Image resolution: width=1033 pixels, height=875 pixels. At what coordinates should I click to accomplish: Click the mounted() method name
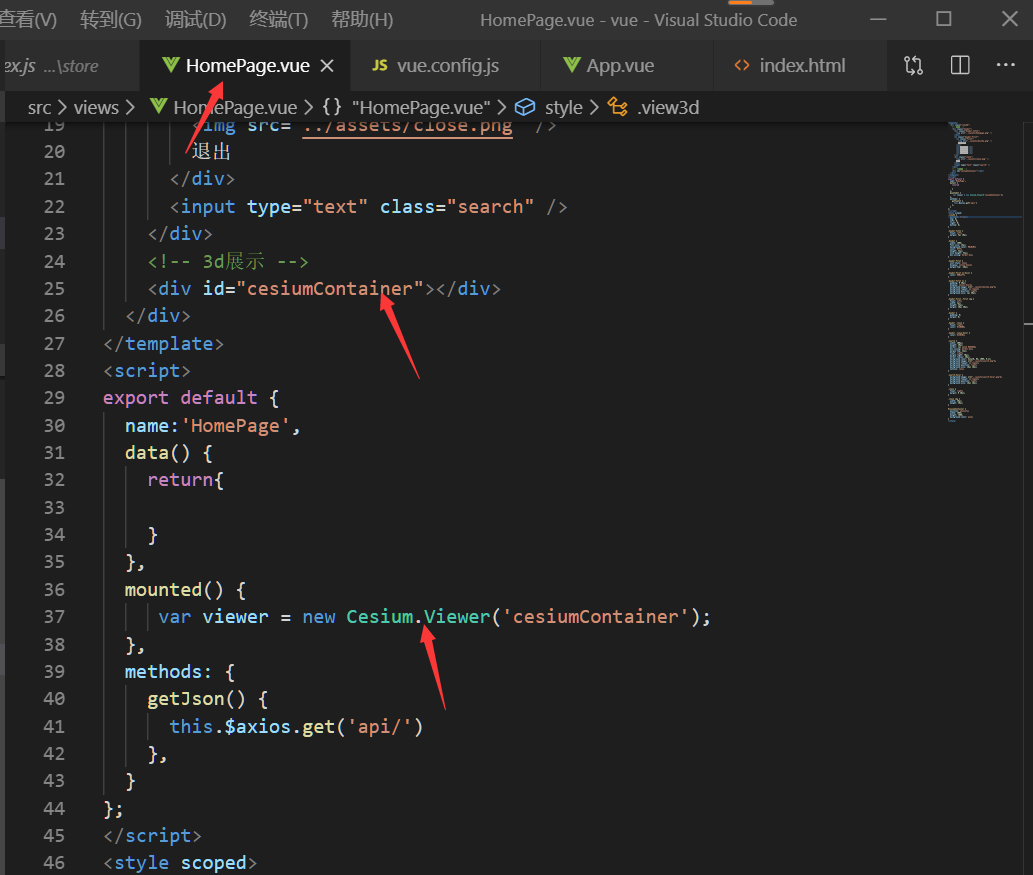pyautogui.click(x=174, y=590)
